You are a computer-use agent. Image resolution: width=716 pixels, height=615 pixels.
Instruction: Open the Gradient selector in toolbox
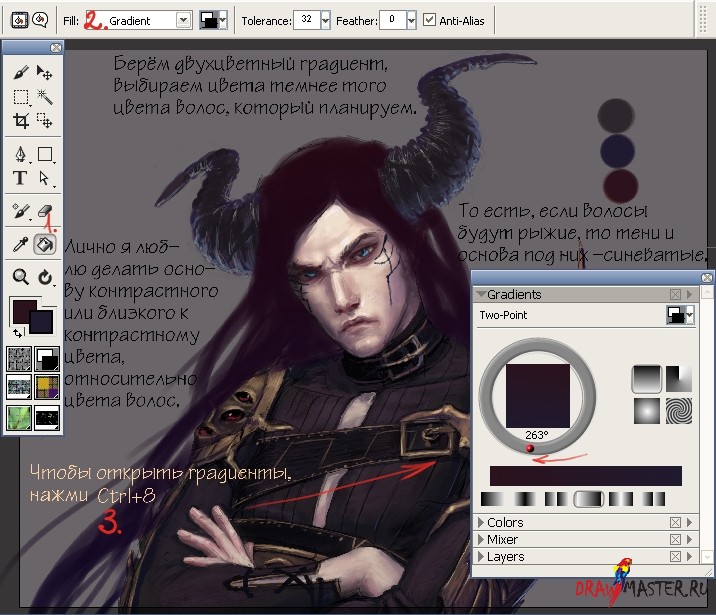pyautogui.click(x=47, y=359)
